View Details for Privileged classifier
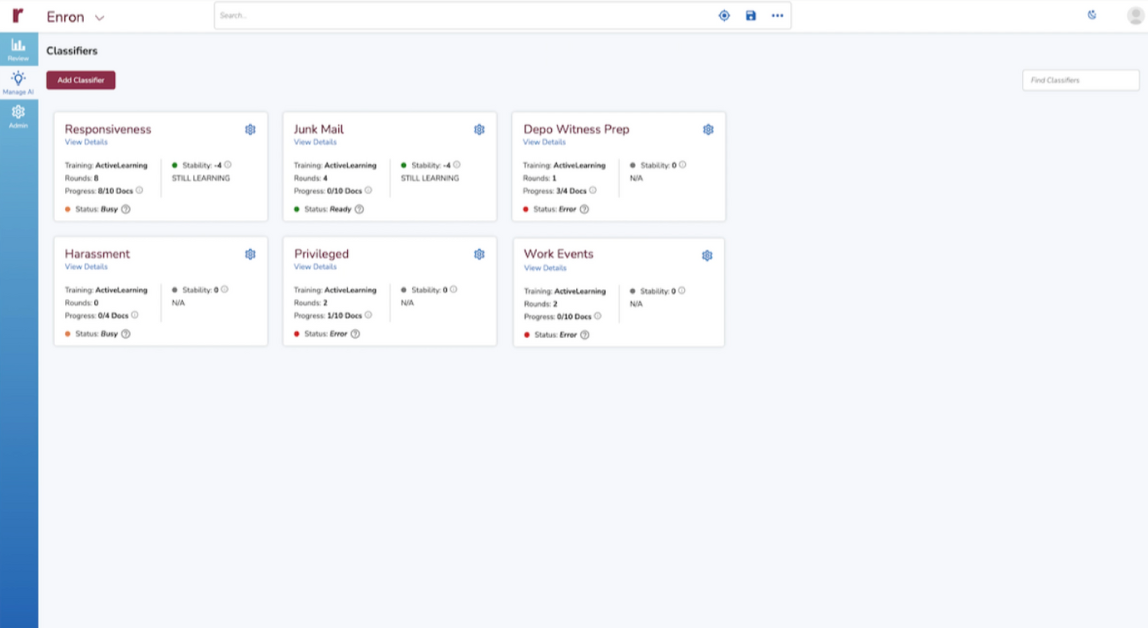 click(x=315, y=266)
